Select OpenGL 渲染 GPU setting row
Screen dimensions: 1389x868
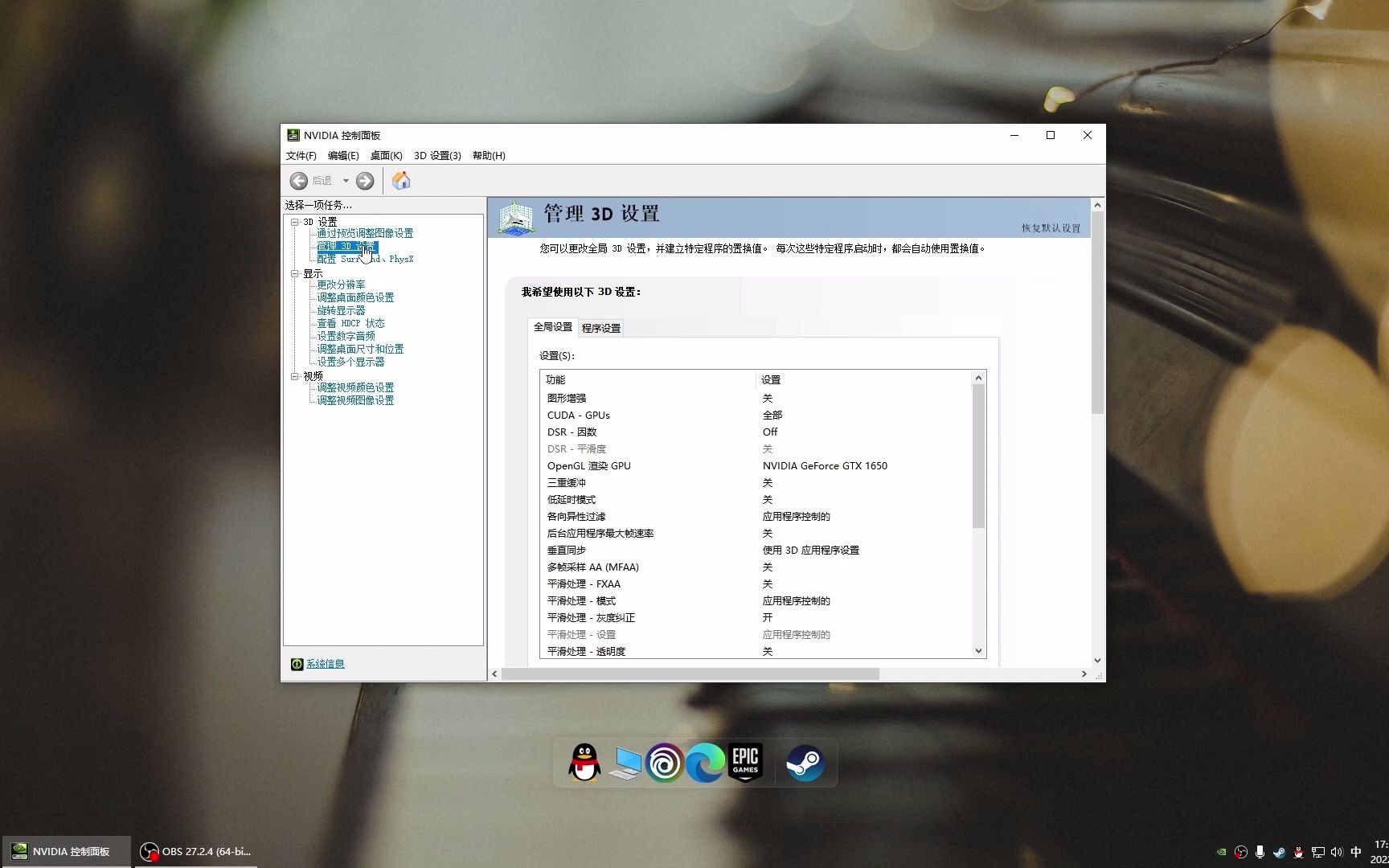[756, 466]
